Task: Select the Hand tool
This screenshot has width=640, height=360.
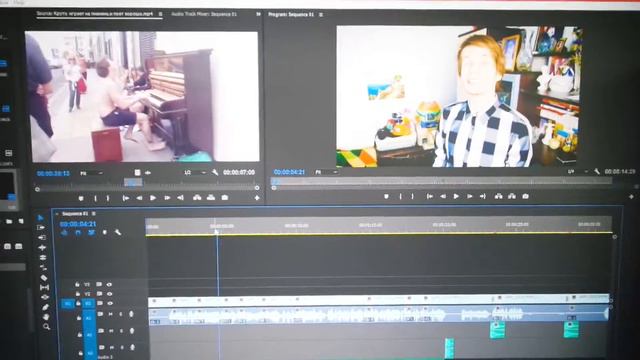Action: [46, 317]
